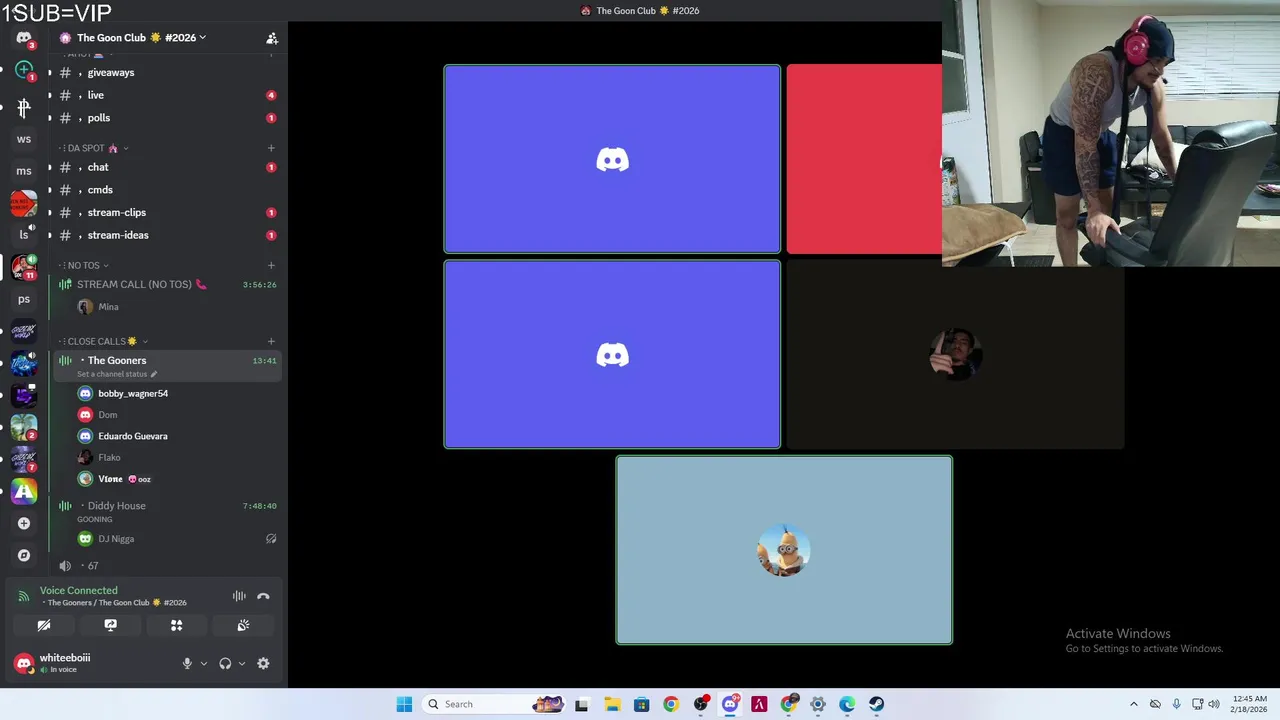1280x720 pixels.
Task: Open the polls channel
Action: tap(167, 118)
